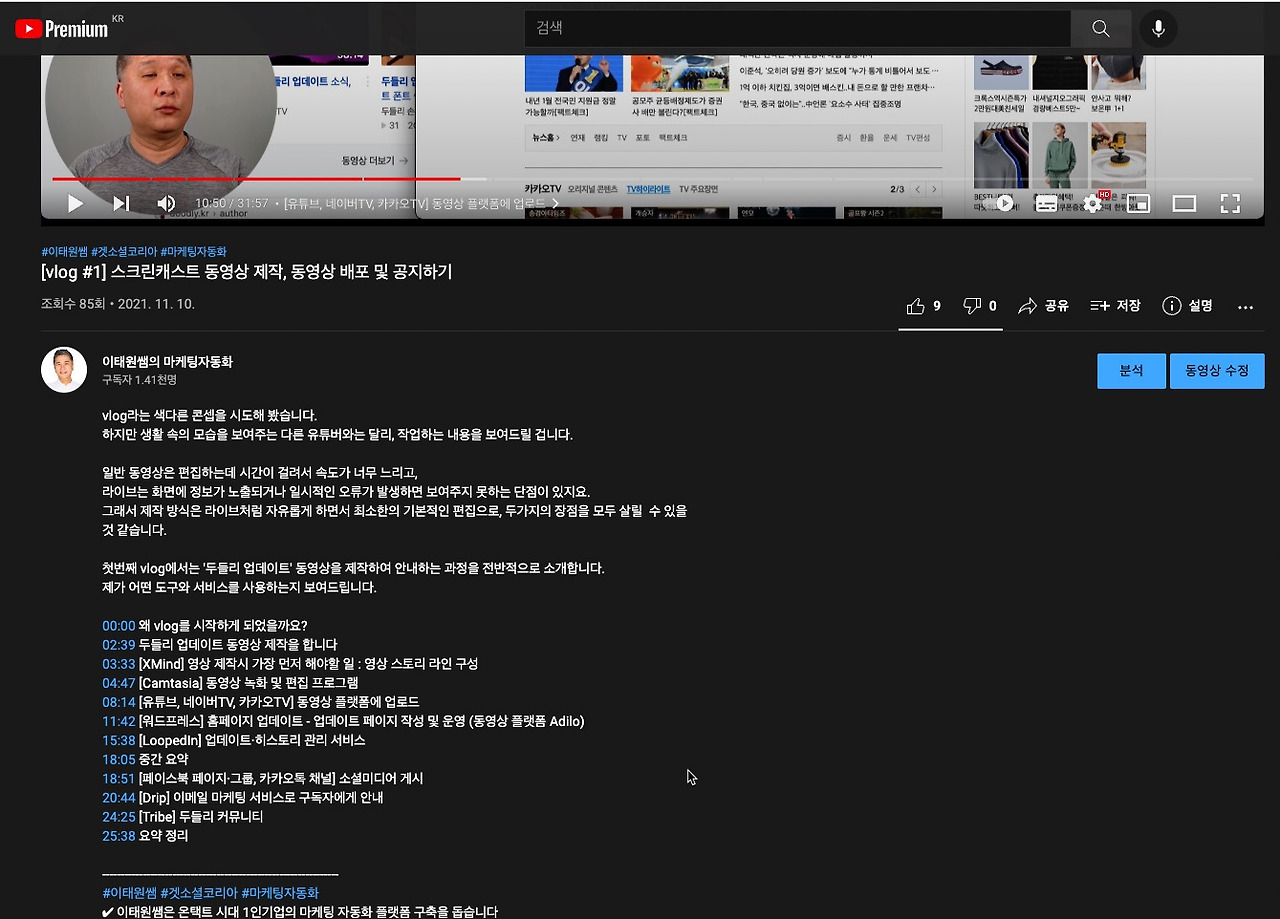The image size is (1280, 919).
Task: Click the #이태원쌤 hashtag in the description
Action: pos(129,893)
